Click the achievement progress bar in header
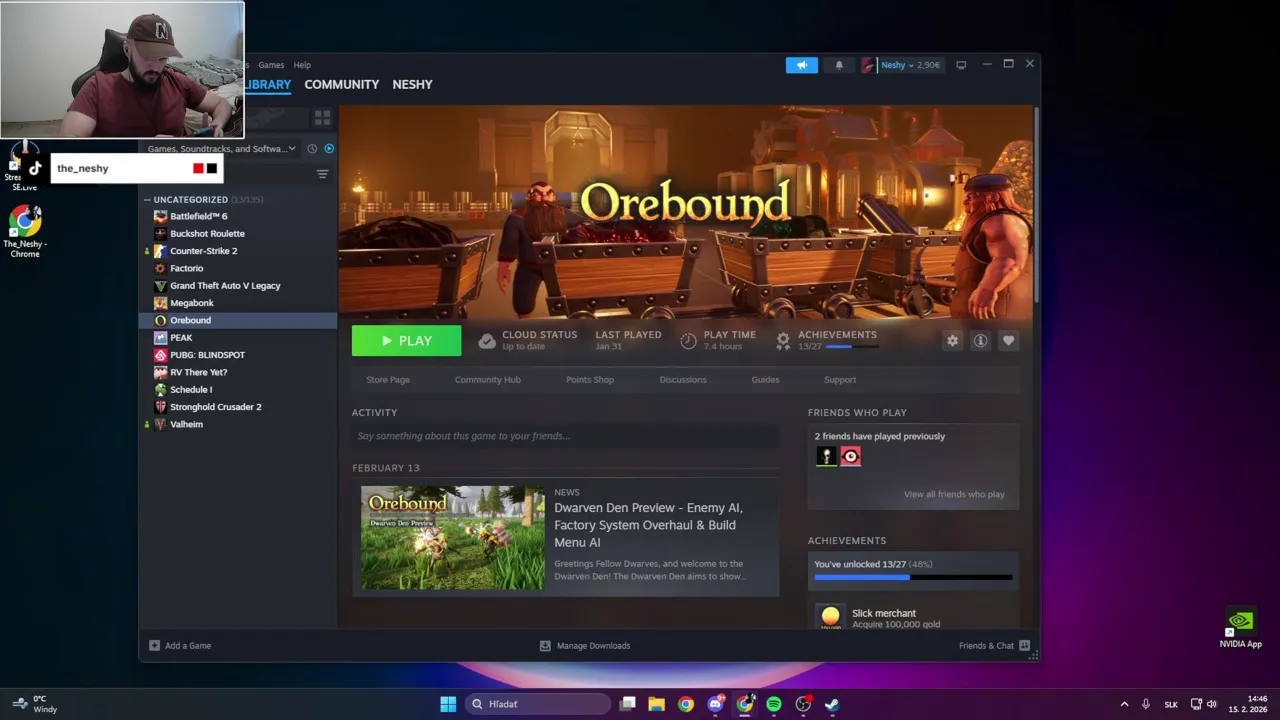The width and height of the screenshot is (1280, 720). coord(853,347)
